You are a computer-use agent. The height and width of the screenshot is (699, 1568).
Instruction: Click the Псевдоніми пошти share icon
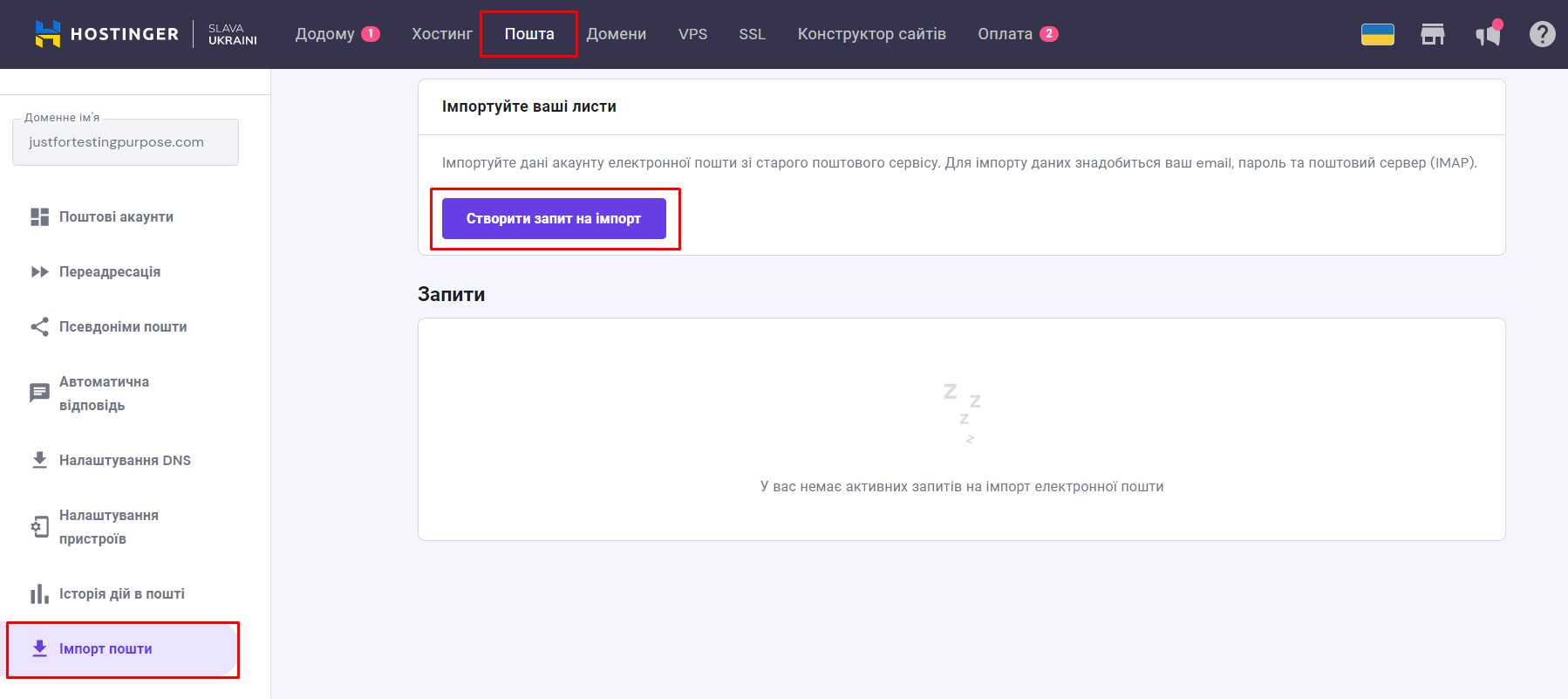tap(39, 326)
